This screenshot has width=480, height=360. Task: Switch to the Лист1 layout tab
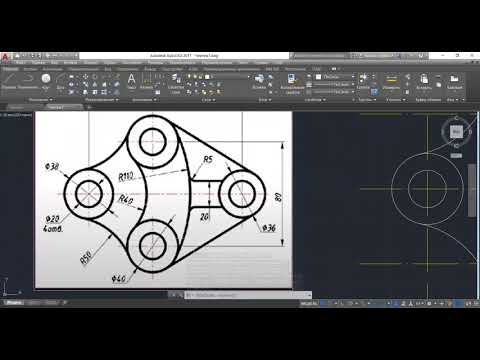tap(33, 303)
